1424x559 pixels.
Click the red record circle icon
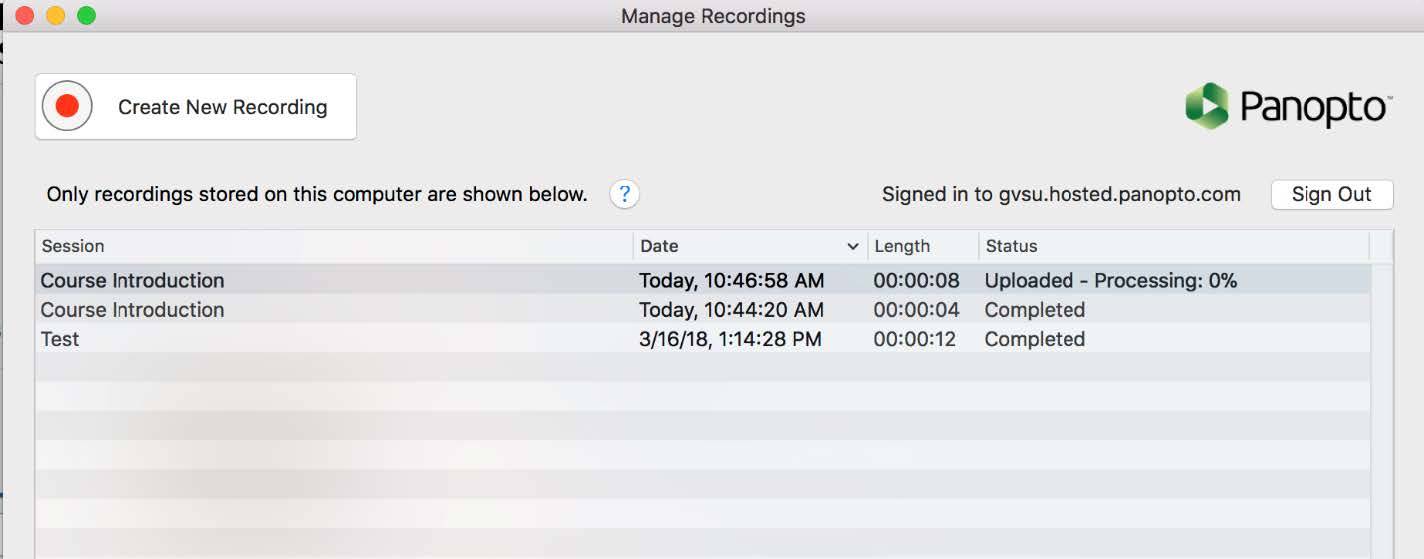click(x=67, y=107)
